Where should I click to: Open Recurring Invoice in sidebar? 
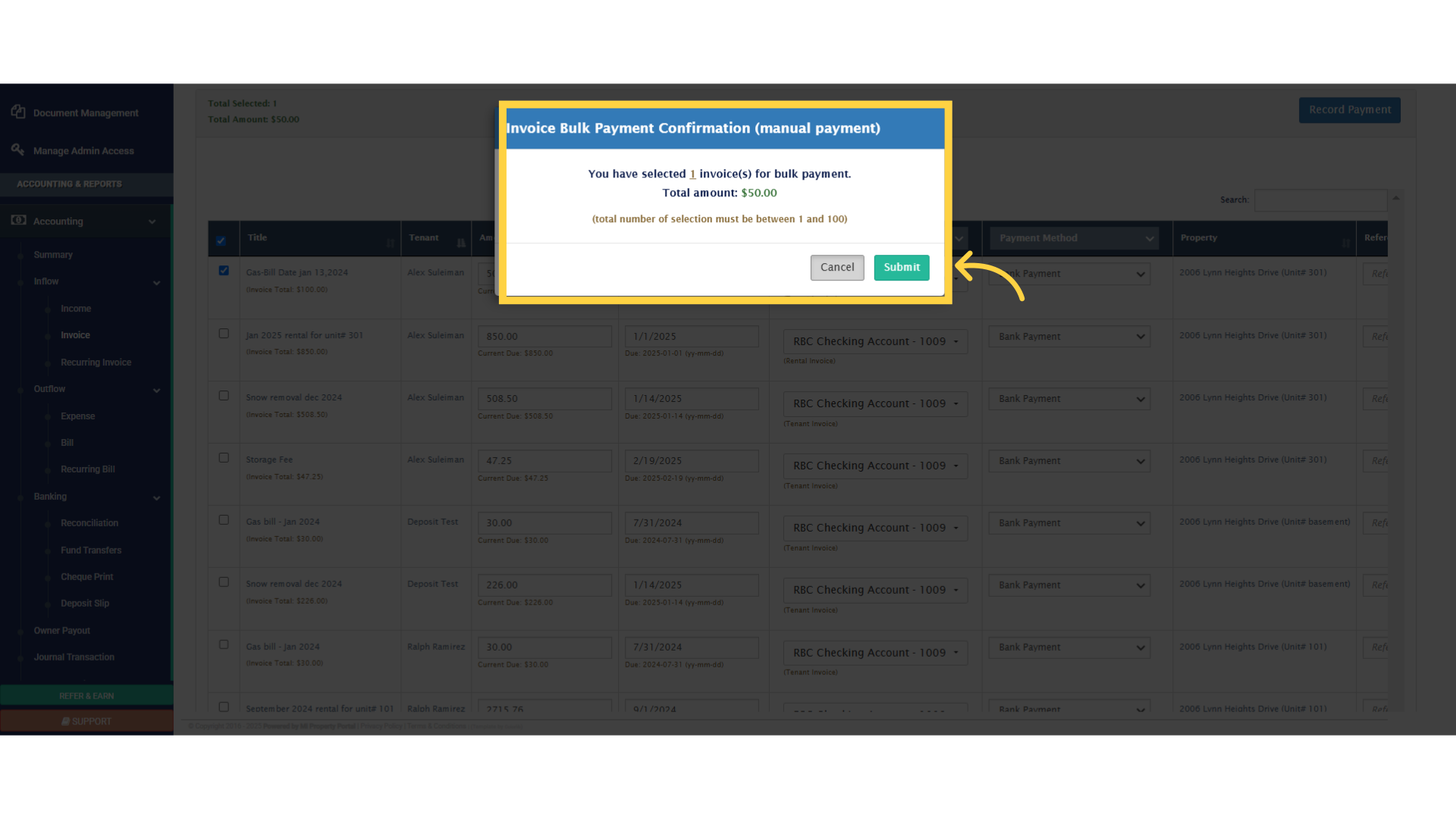click(96, 362)
